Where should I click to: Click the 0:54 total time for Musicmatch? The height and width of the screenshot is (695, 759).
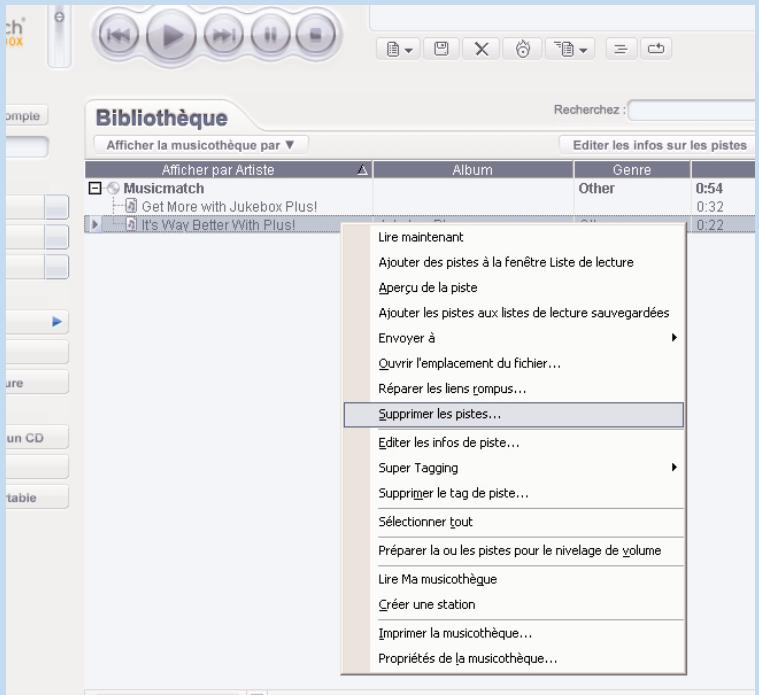coord(709,188)
